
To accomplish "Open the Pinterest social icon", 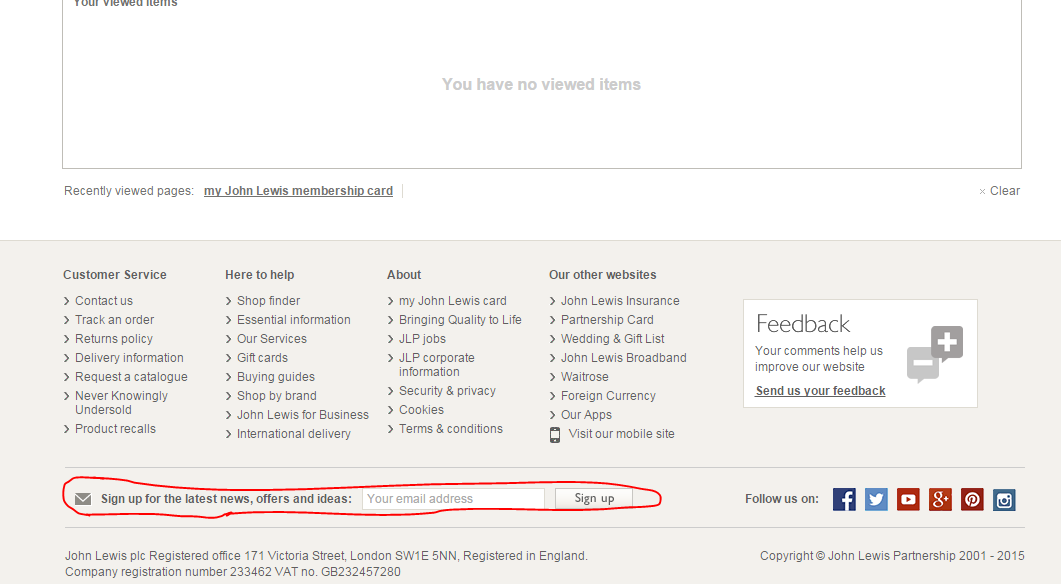I will click(x=972, y=499).
